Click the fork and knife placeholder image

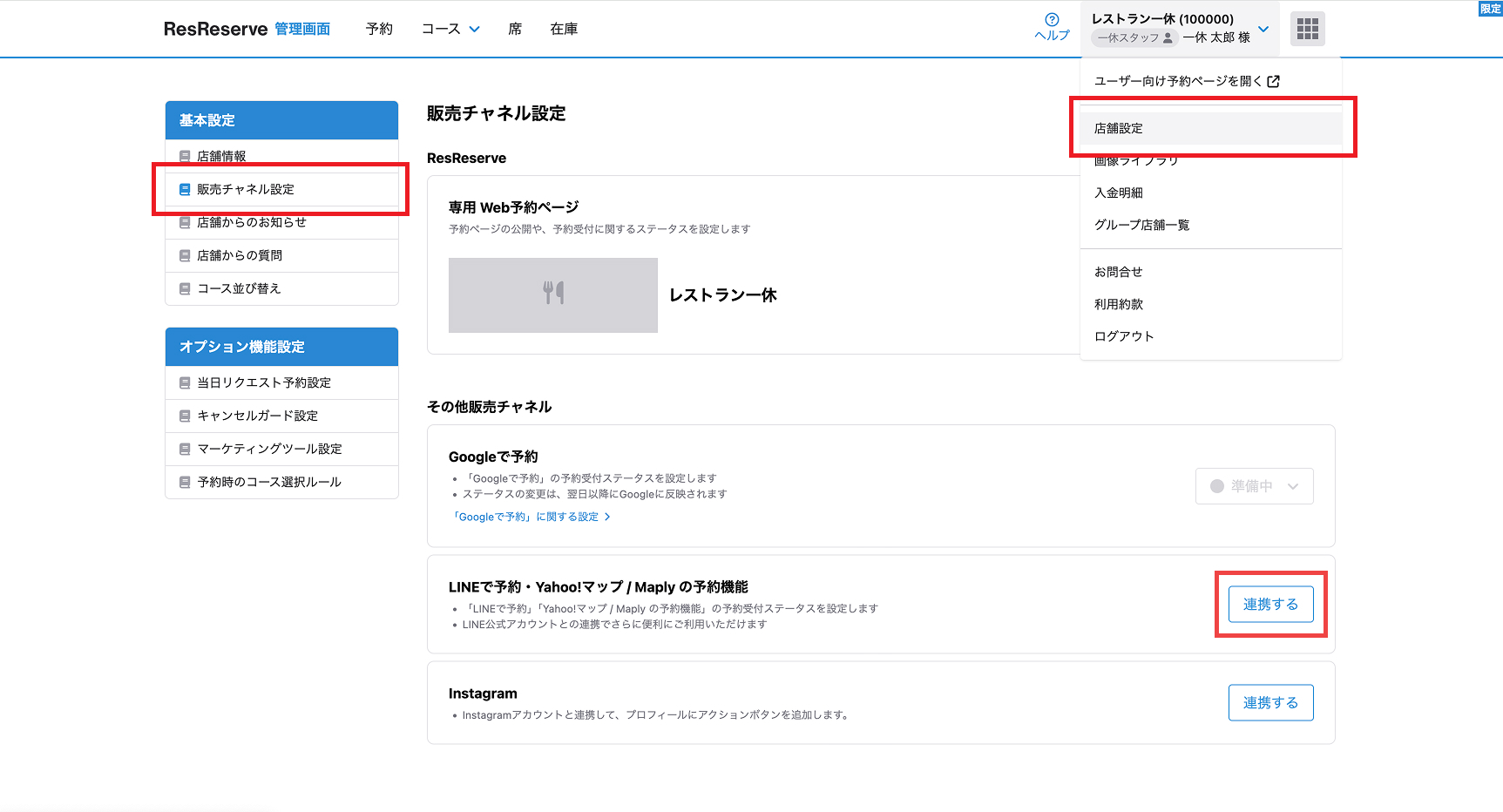[553, 294]
